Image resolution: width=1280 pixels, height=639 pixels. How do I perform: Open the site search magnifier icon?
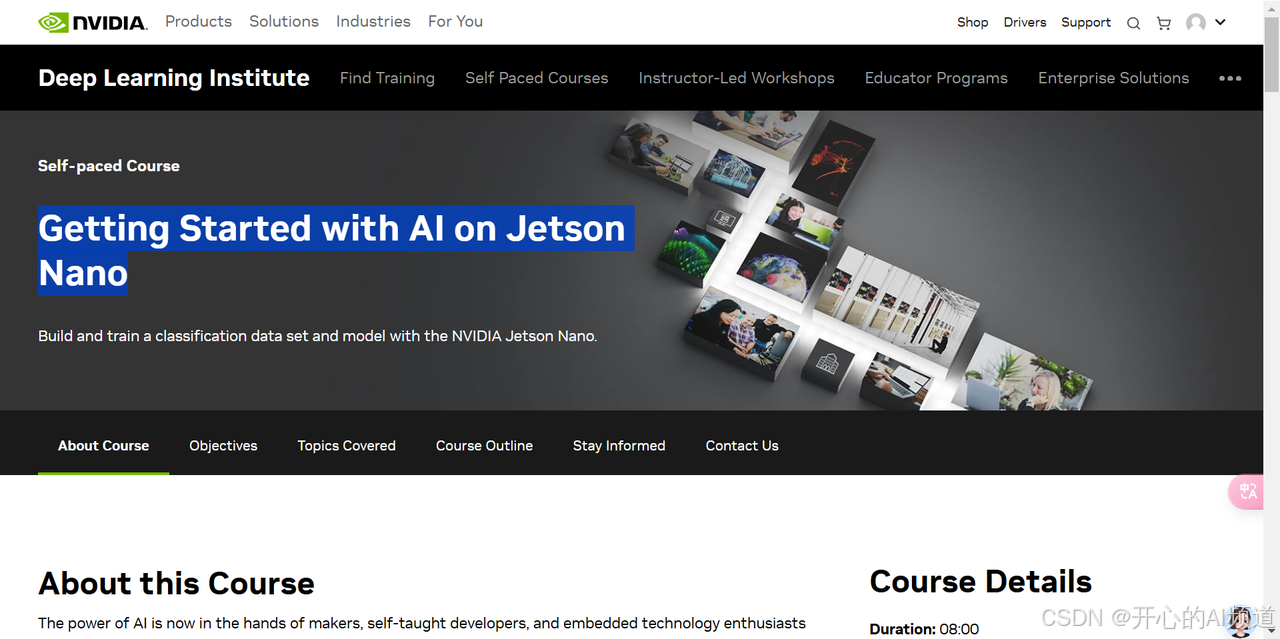[1133, 23]
